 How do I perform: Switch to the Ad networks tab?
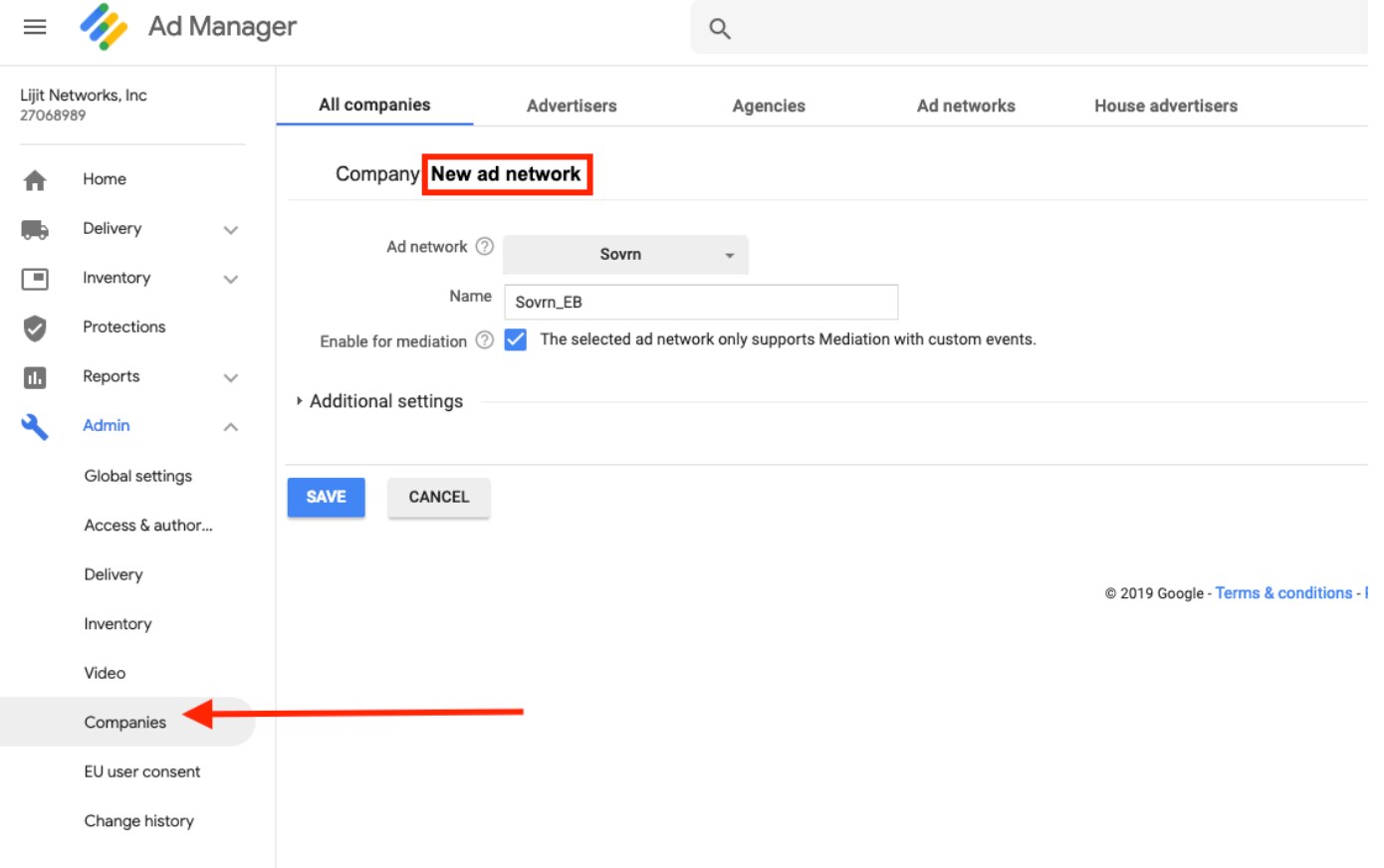point(966,106)
